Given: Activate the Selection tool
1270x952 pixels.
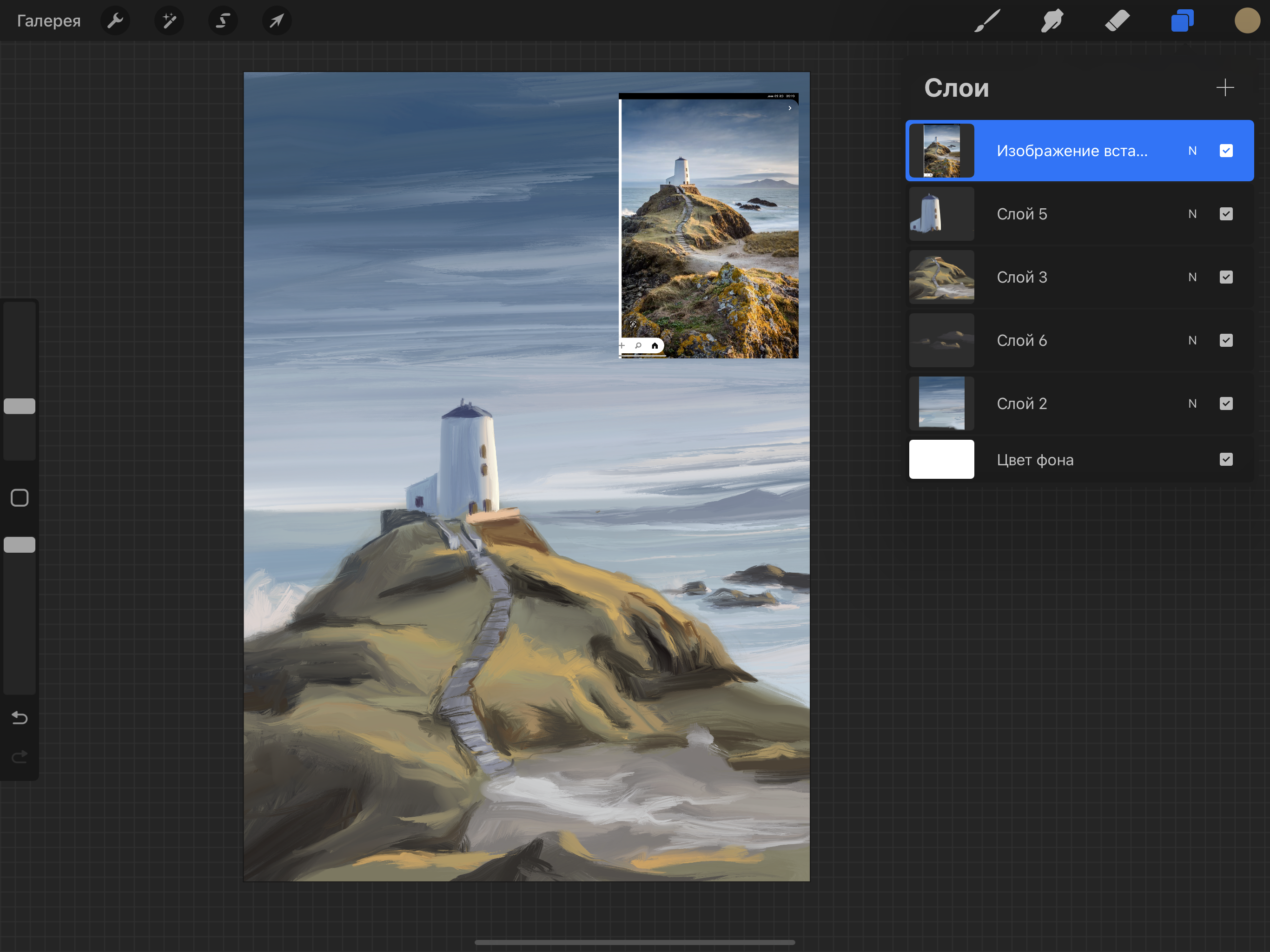Looking at the screenshot, I should (x=223, y=20).
